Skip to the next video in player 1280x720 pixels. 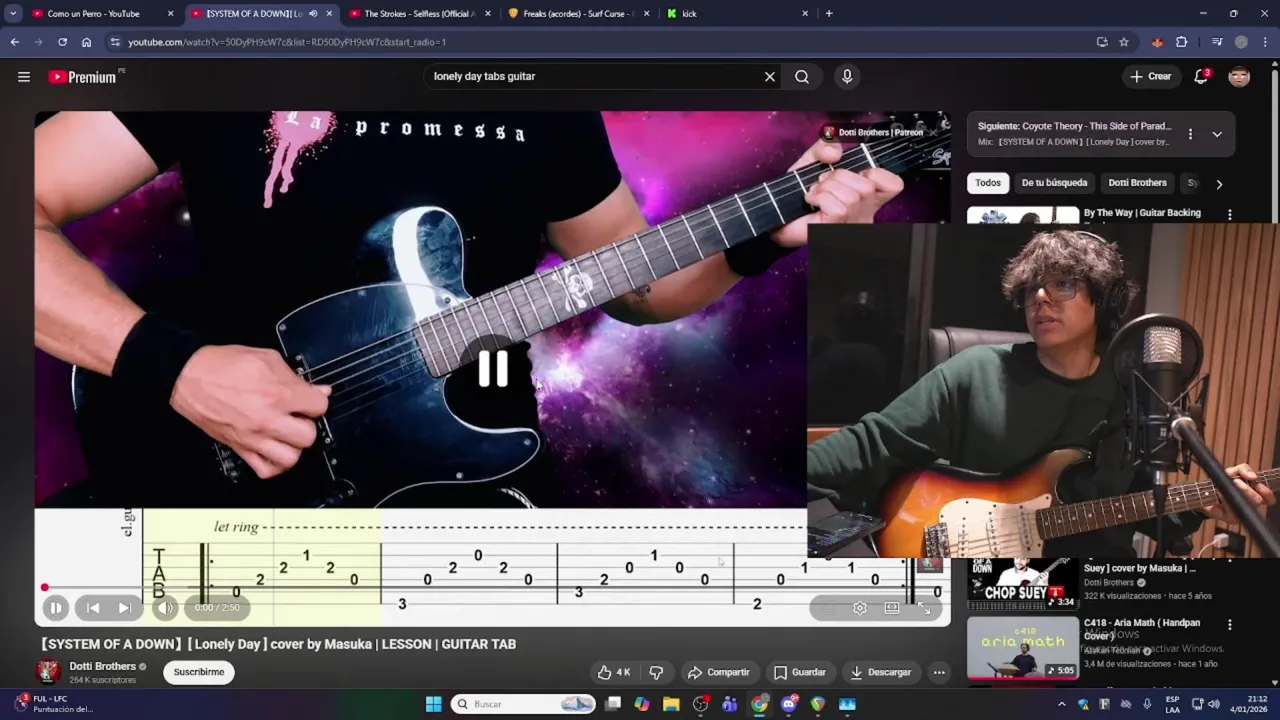(x=124, y=607)
